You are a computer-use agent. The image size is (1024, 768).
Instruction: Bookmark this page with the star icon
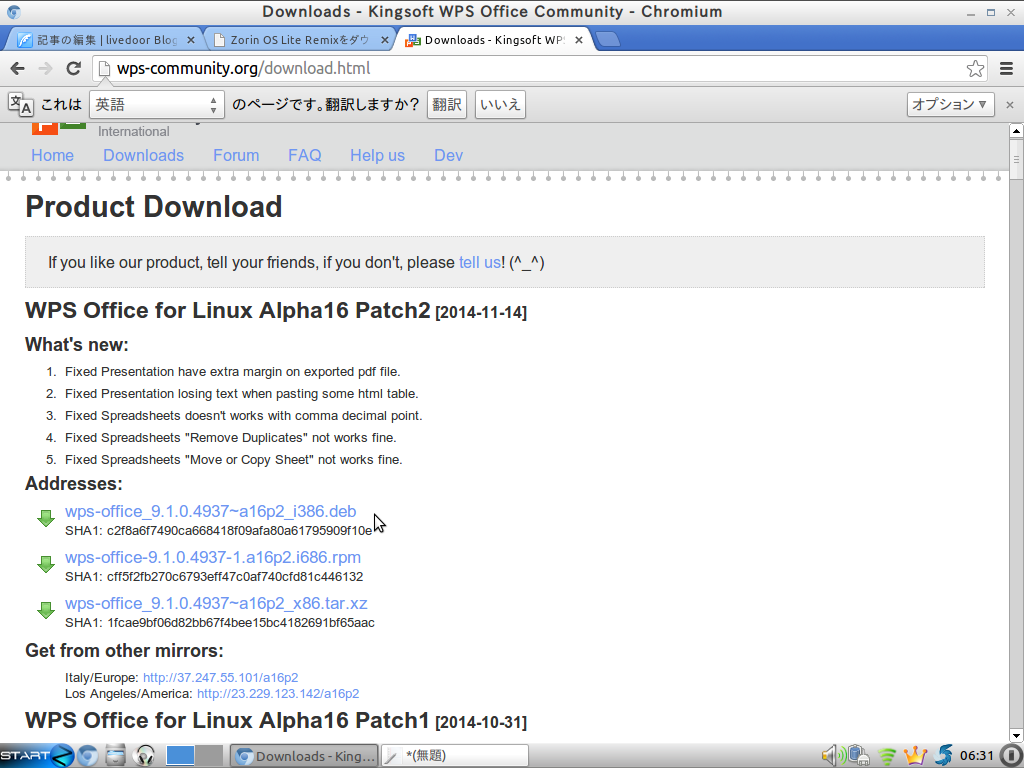tap(975, 69)
